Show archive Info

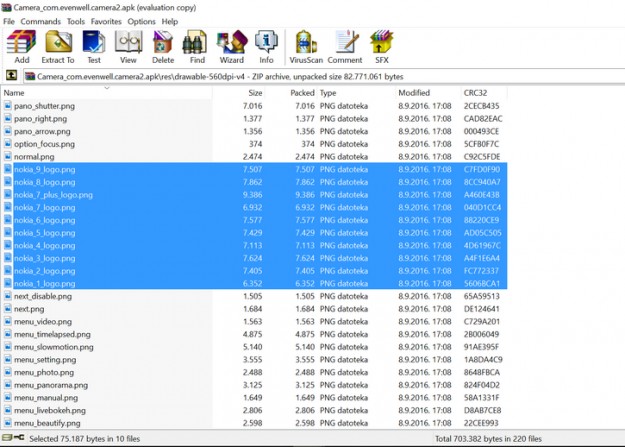(266, 45)
